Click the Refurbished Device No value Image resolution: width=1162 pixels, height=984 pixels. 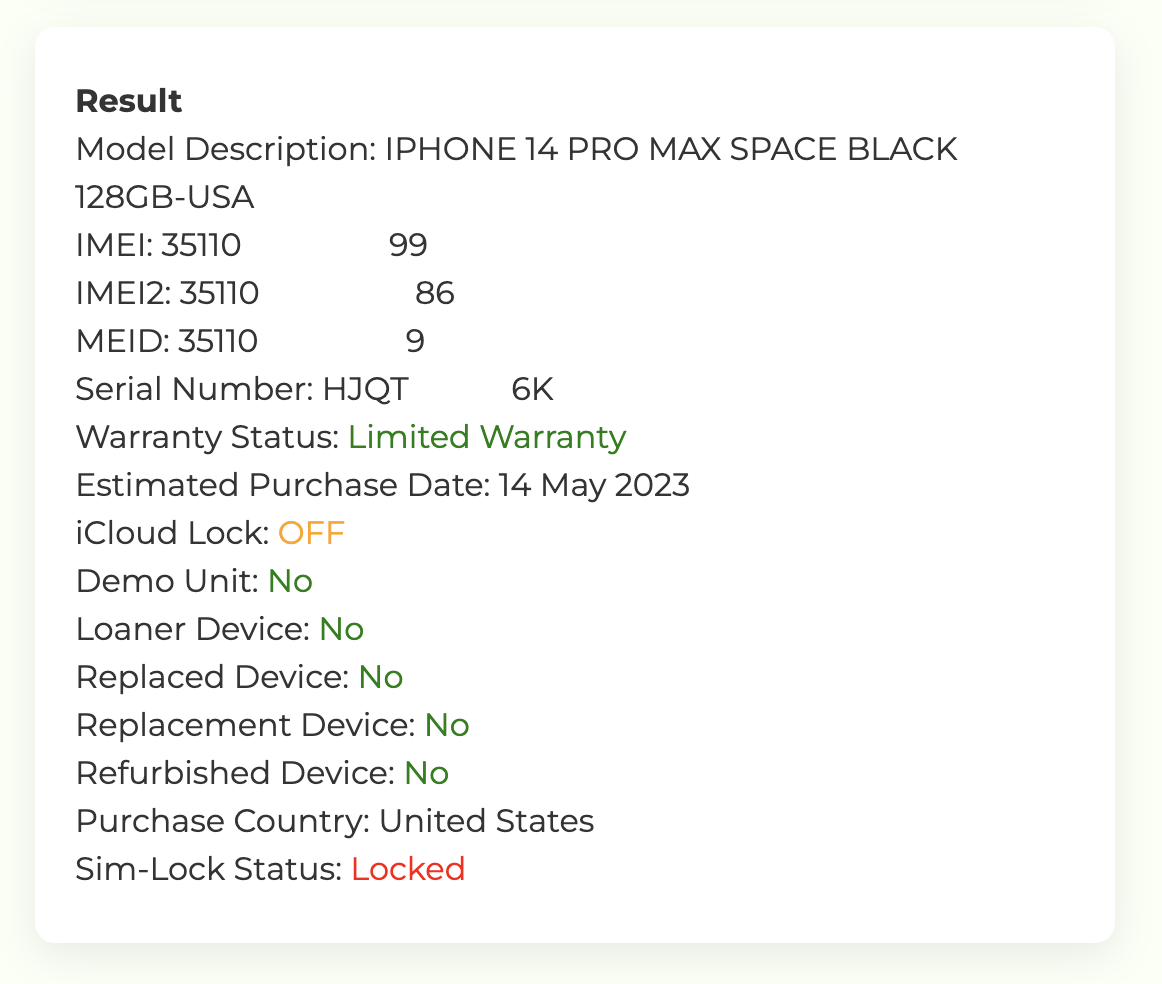coord(427,773)
